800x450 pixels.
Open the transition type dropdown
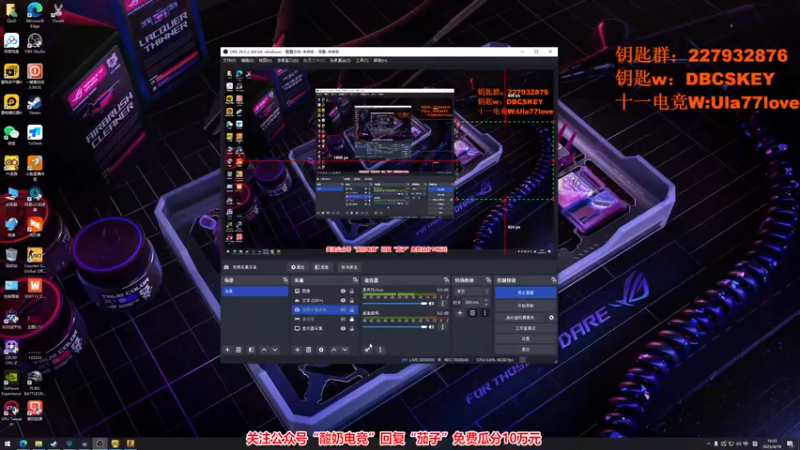tap(471, 291)
